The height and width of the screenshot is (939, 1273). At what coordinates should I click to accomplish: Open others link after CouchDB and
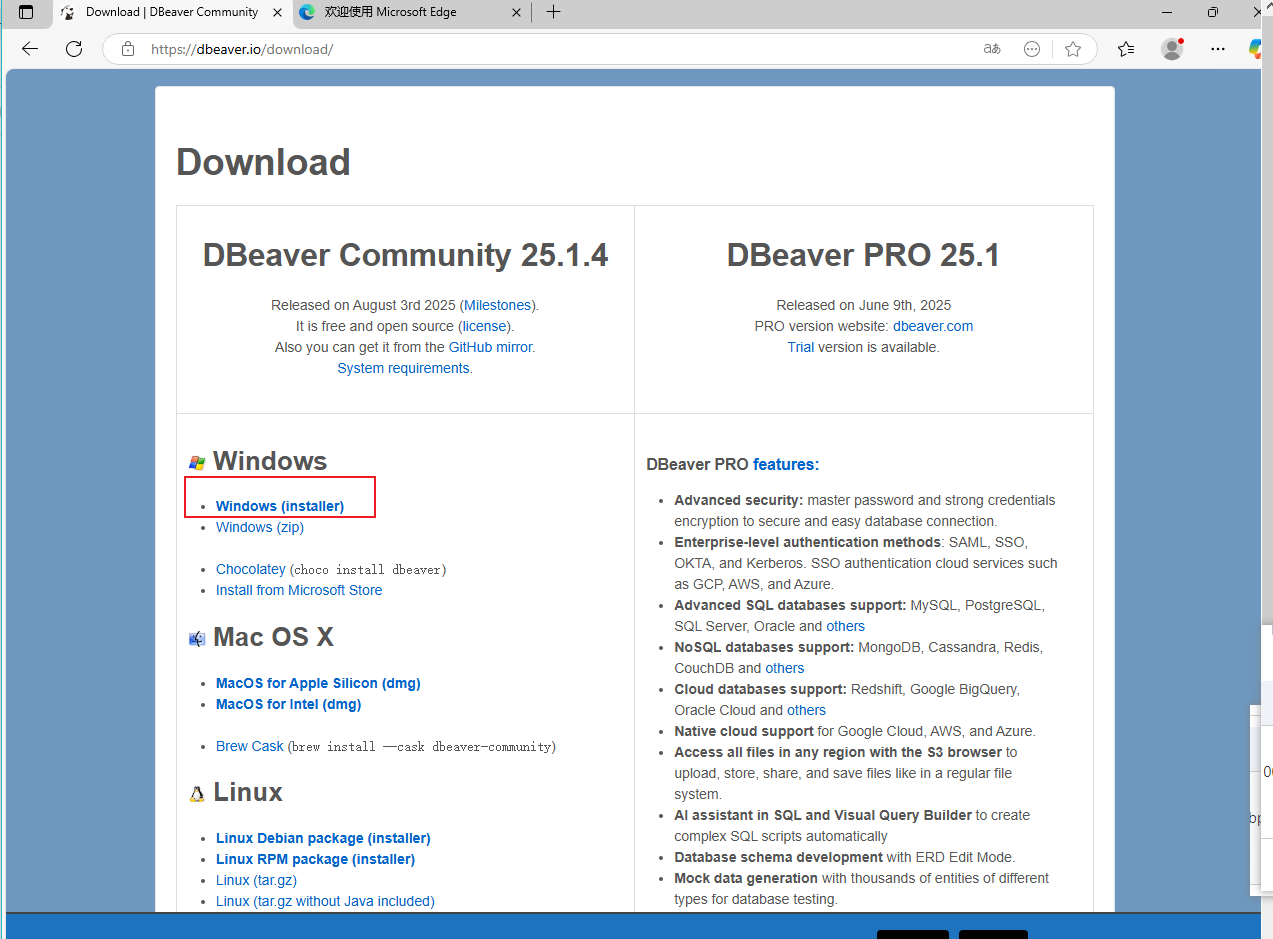(785, 668)
